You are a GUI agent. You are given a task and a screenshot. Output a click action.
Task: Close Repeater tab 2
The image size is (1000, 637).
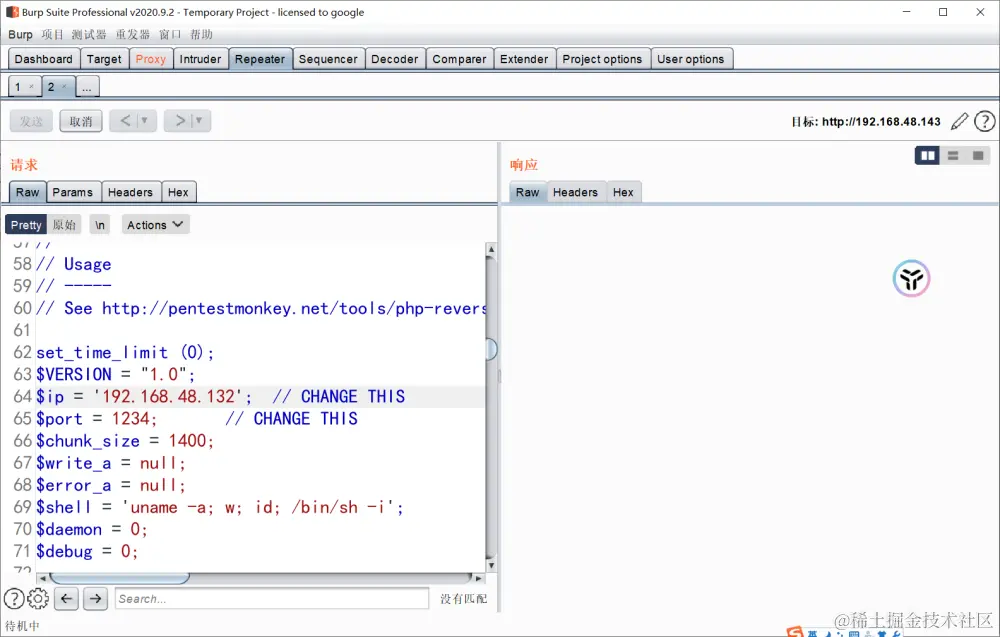click(x=64, y=87)
